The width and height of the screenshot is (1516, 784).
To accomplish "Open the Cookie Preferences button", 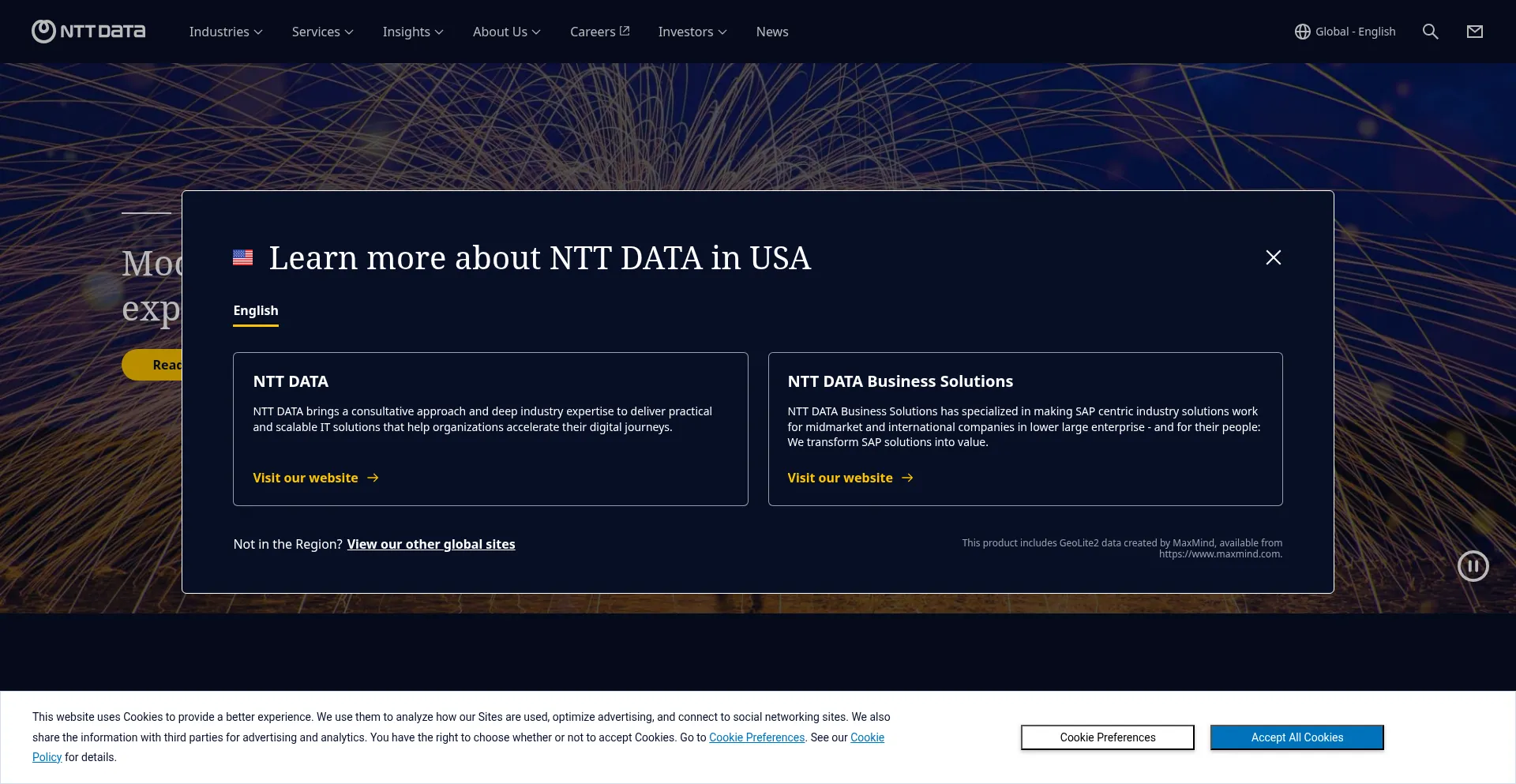I will pos(1107,737).
